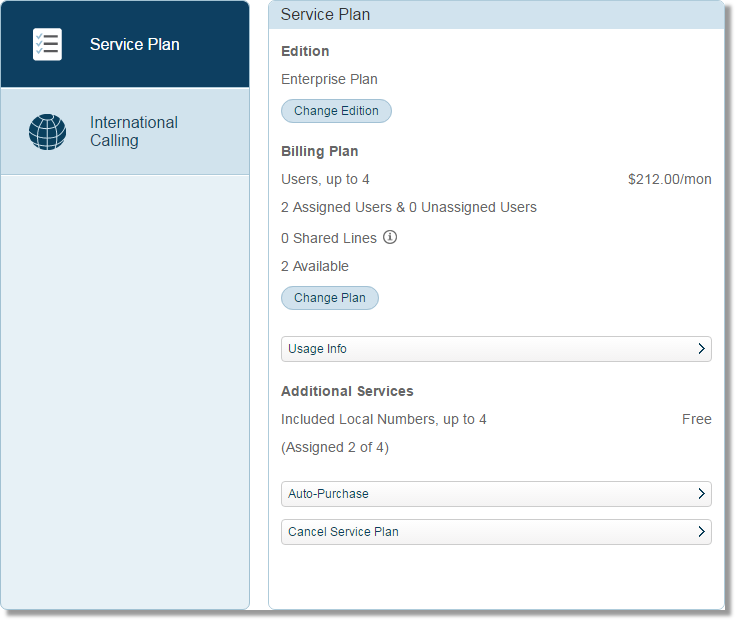
Task: Click the Cancel Service Plan chevron arrow
Action: (701, 532)
